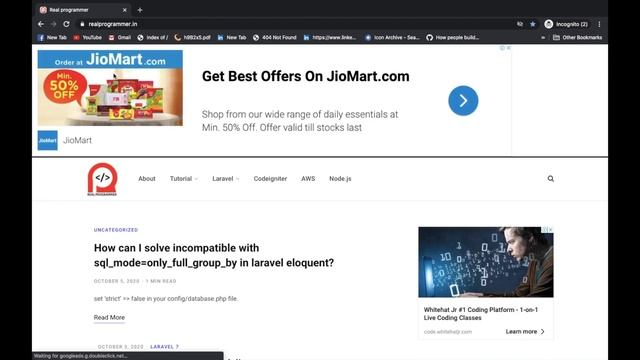Open new tab with plus button

pos(140,10)
